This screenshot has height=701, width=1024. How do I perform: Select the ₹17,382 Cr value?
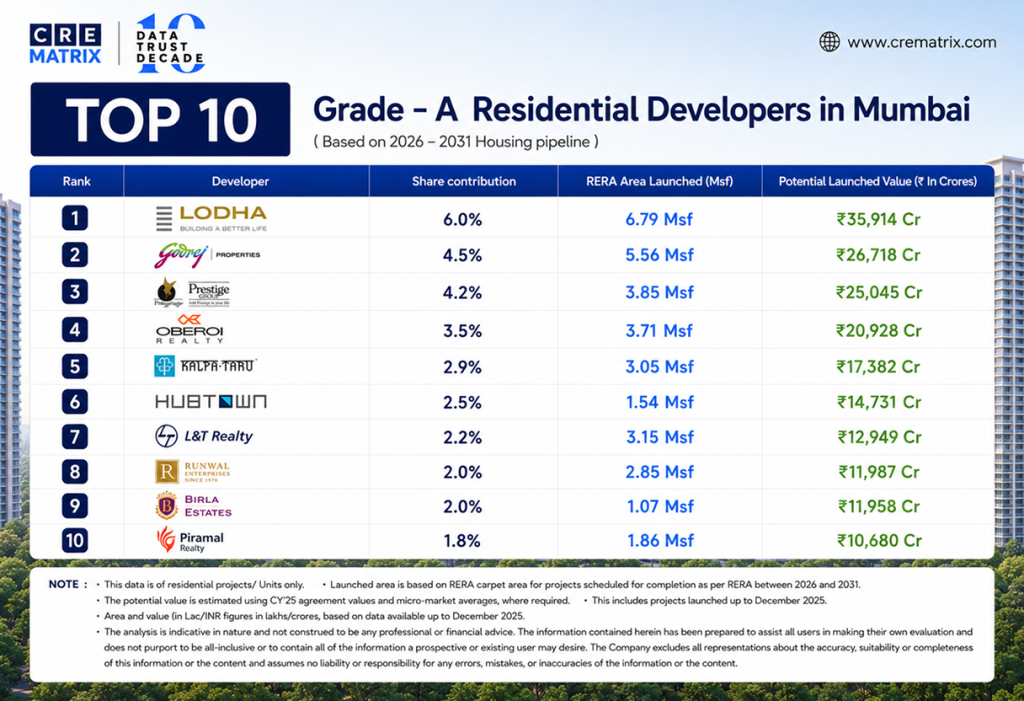pyautogui.click(x=878, y=367)
